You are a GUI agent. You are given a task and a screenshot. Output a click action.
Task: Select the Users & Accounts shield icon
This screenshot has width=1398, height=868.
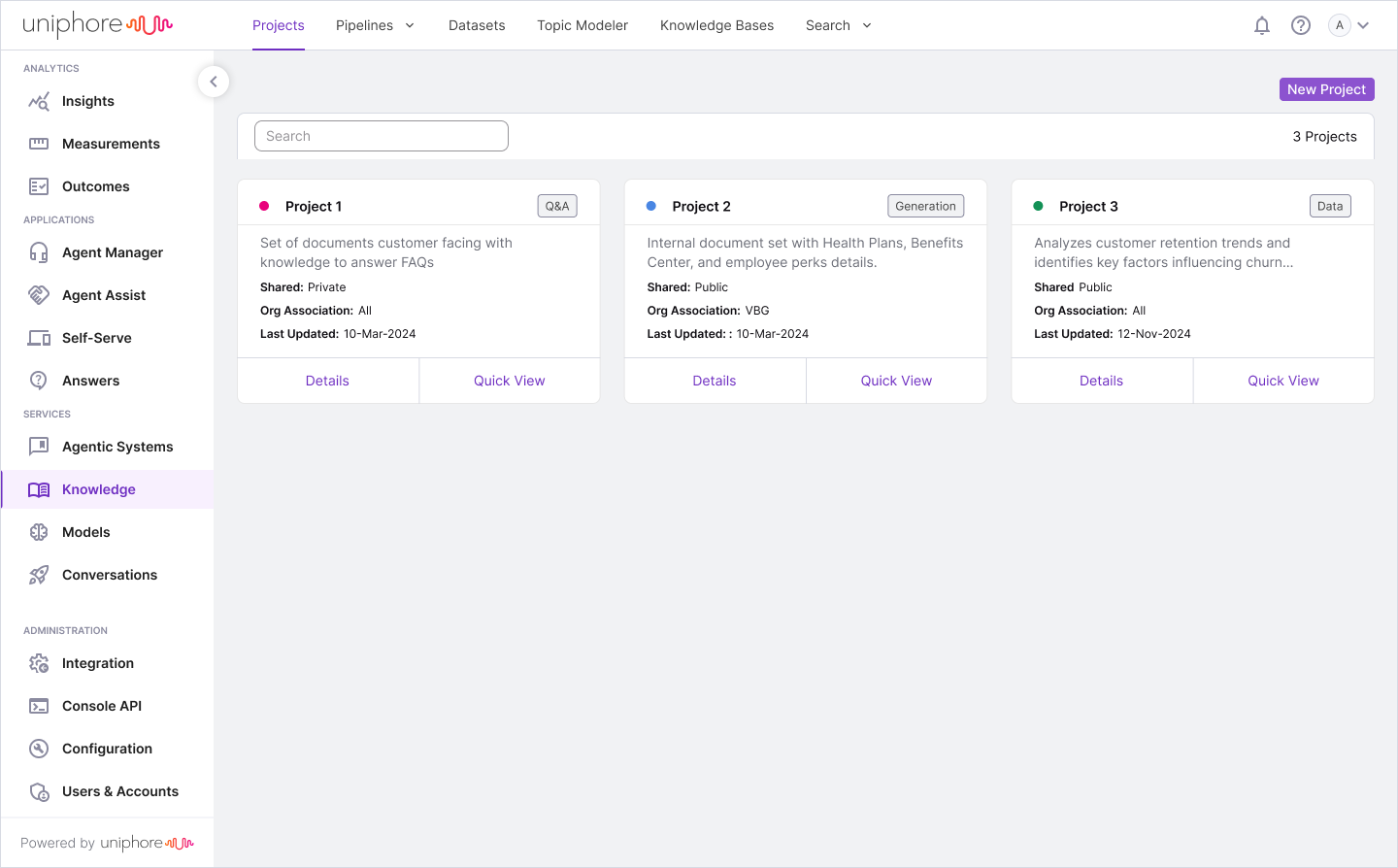[39, 791]
